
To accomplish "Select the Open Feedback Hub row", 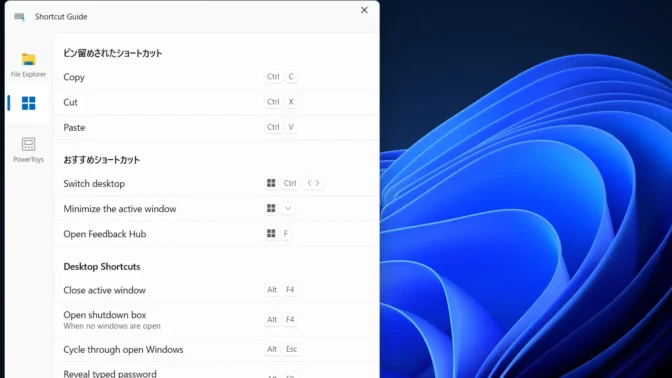I will coord(216,234).
